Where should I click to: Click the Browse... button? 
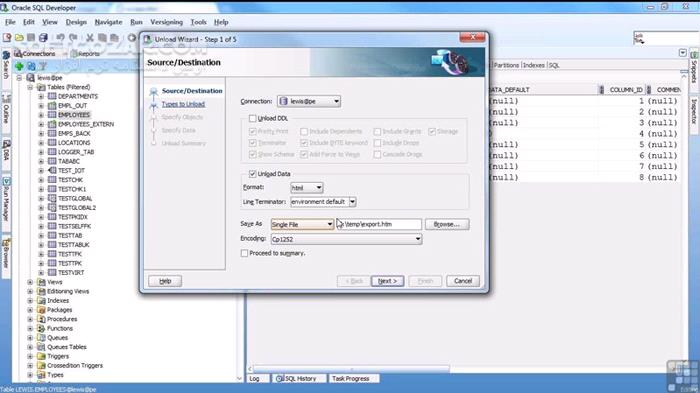pyautogui.click(x=447, y=224)
